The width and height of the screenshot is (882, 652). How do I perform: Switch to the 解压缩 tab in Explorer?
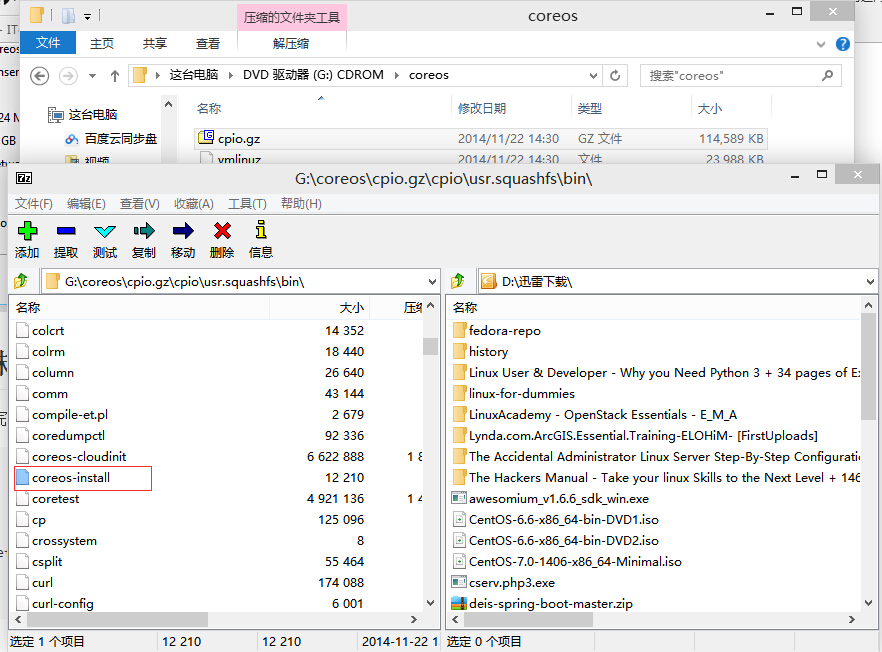[291, 43]
